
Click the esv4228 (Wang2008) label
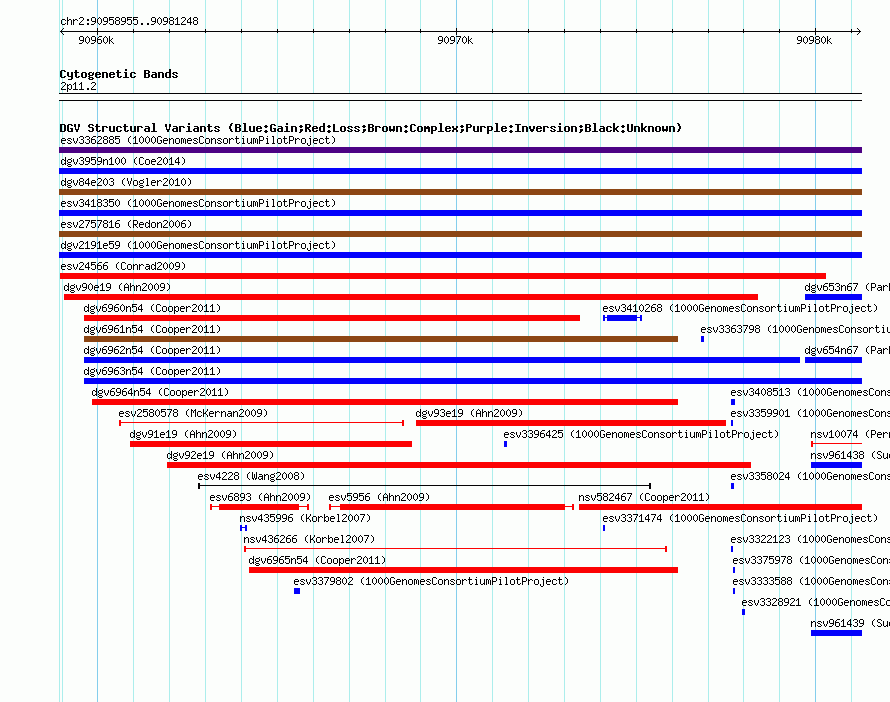[x=251, y=476]
